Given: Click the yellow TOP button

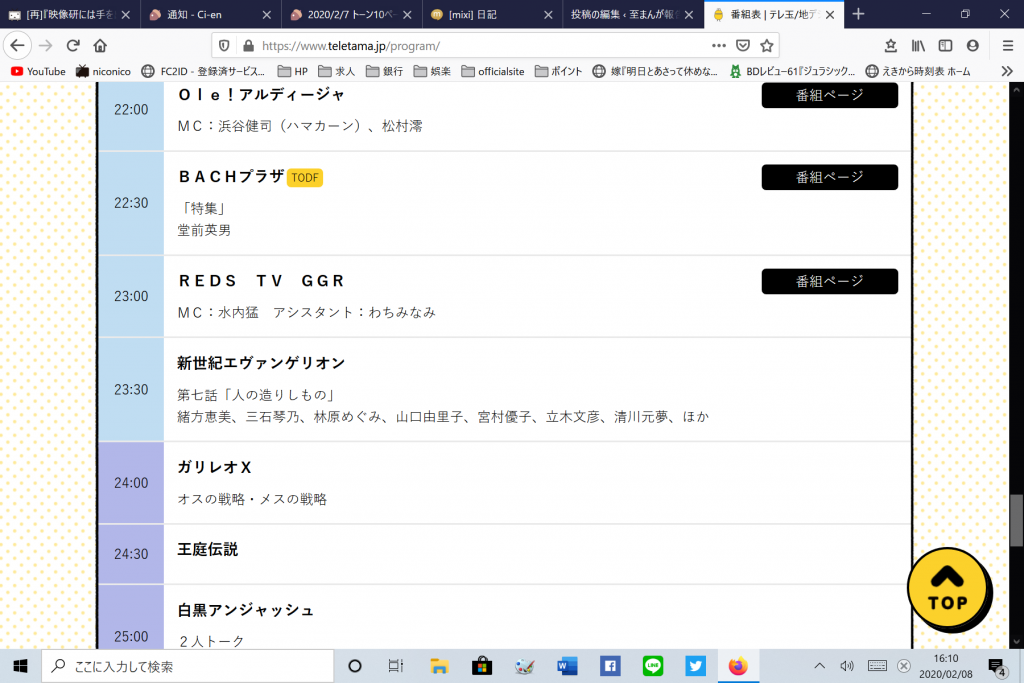Looking at the screenshot, I should 948,590.
